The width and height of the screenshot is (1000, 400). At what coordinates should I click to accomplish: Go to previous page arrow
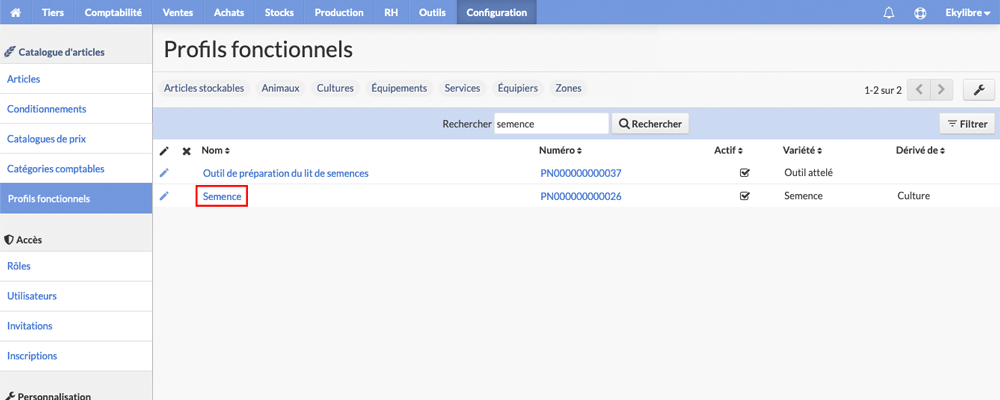click(919, 90)
